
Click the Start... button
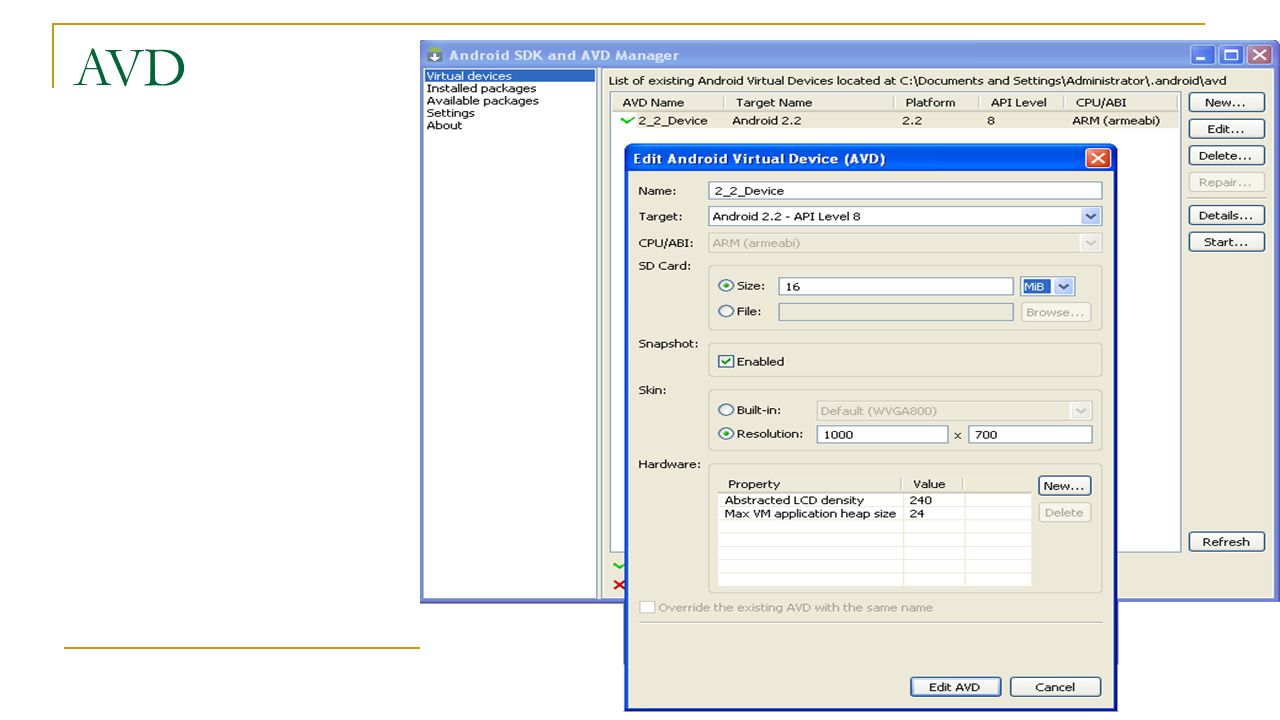tap(1226, 242)
